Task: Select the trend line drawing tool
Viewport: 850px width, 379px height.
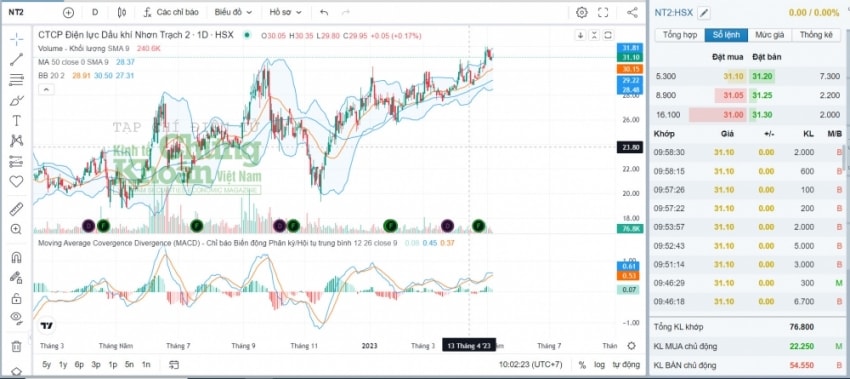Action: coord(16,60)
